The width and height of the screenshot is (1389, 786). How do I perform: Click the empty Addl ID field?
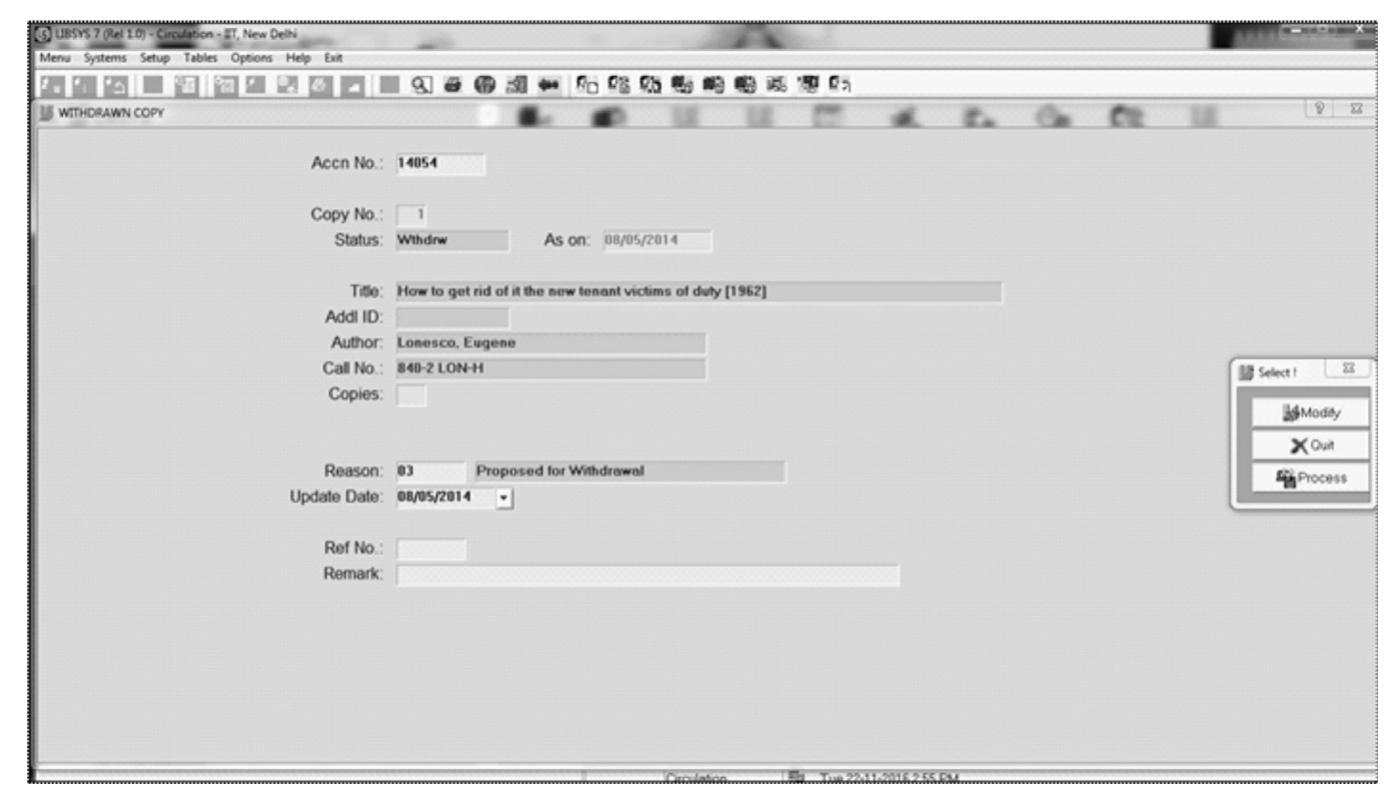tap(452, 318)
